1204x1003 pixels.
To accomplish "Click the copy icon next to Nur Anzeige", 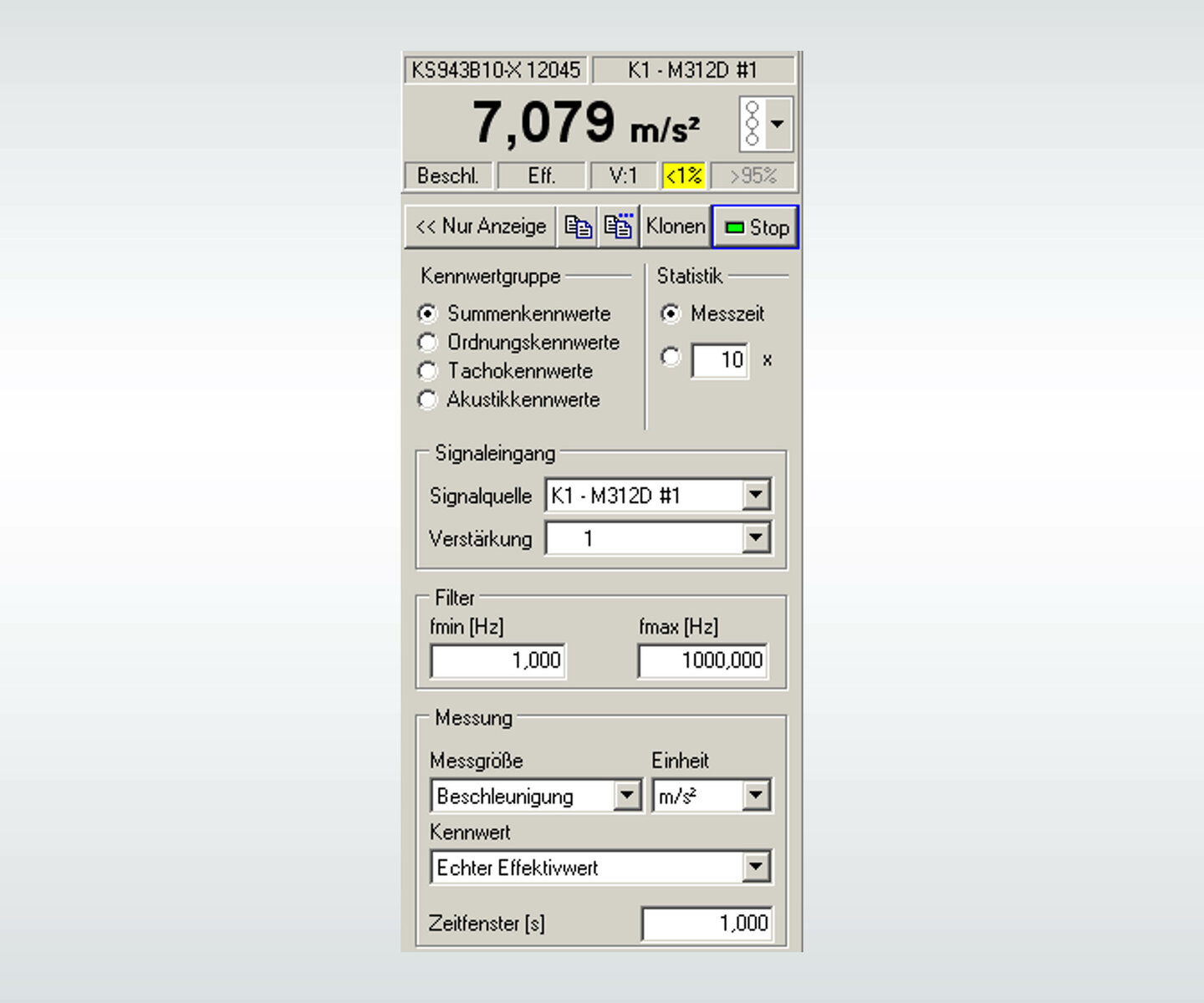I will pyautogui.click(x=578, y=227).
